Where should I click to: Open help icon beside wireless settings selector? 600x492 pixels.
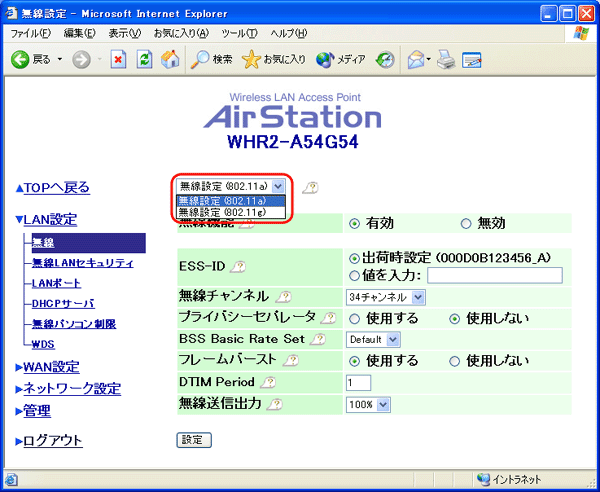(310, 187)
